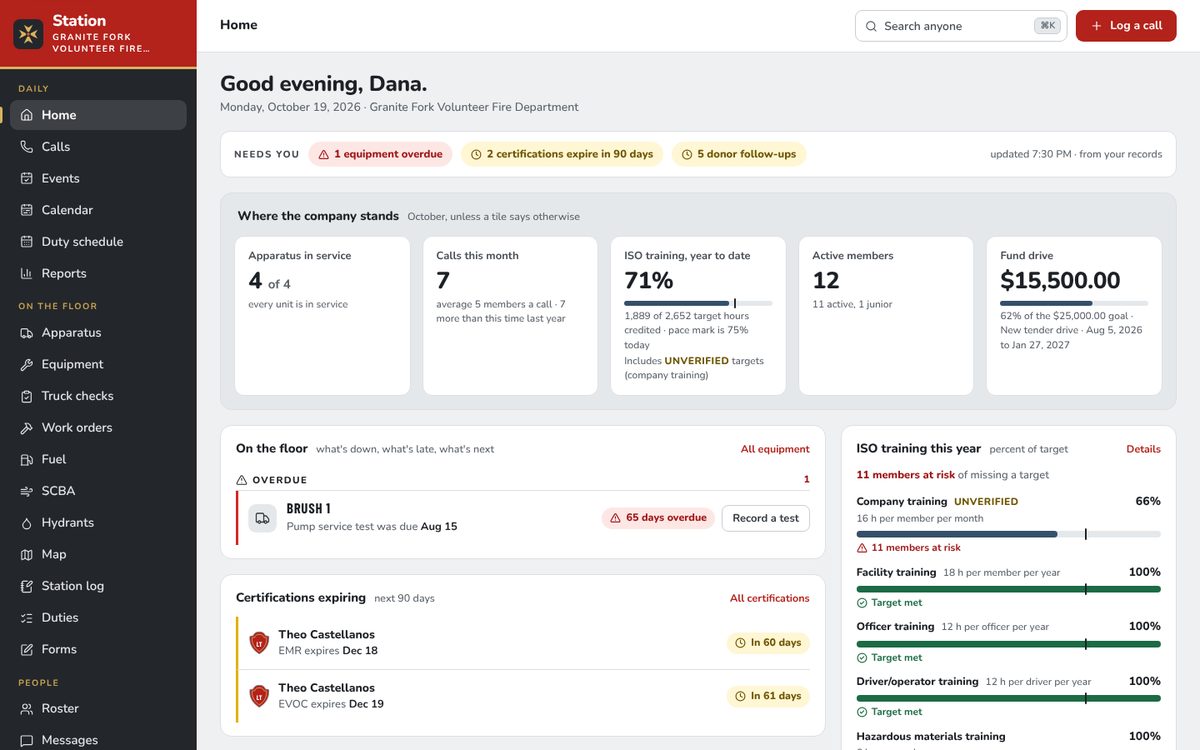Click the In 61 days badge

(768, 696)
